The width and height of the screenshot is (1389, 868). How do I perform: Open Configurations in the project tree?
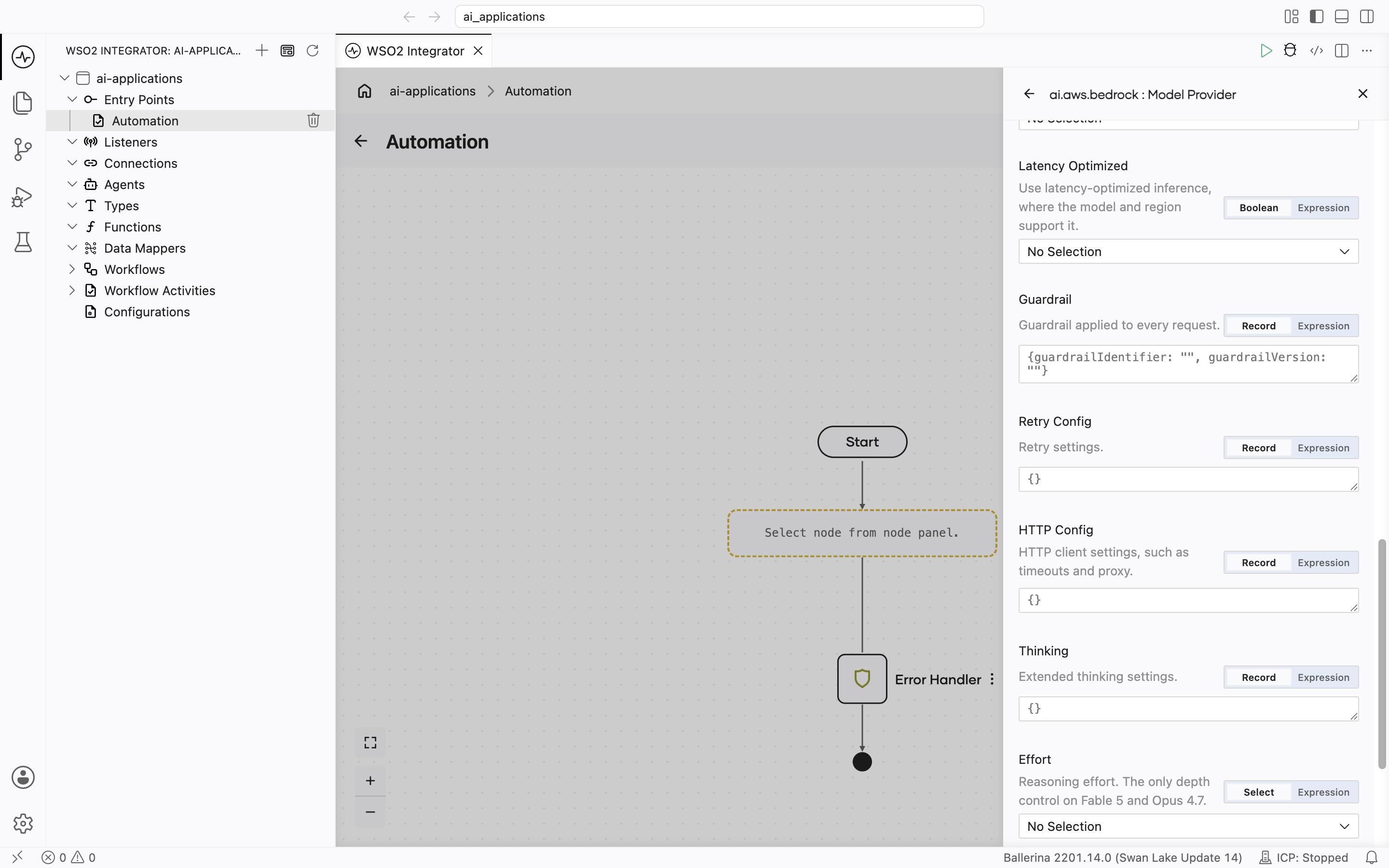(146, 312)
